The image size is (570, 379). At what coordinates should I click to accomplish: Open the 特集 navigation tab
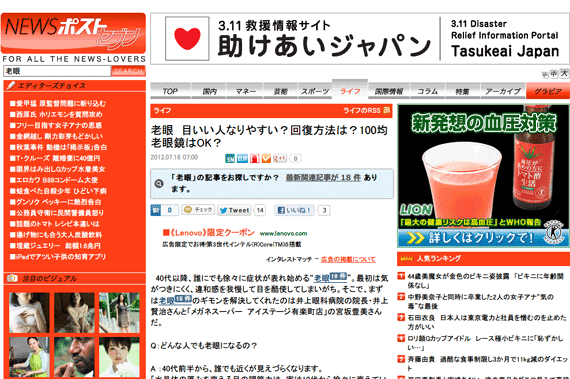click(462, 91)
